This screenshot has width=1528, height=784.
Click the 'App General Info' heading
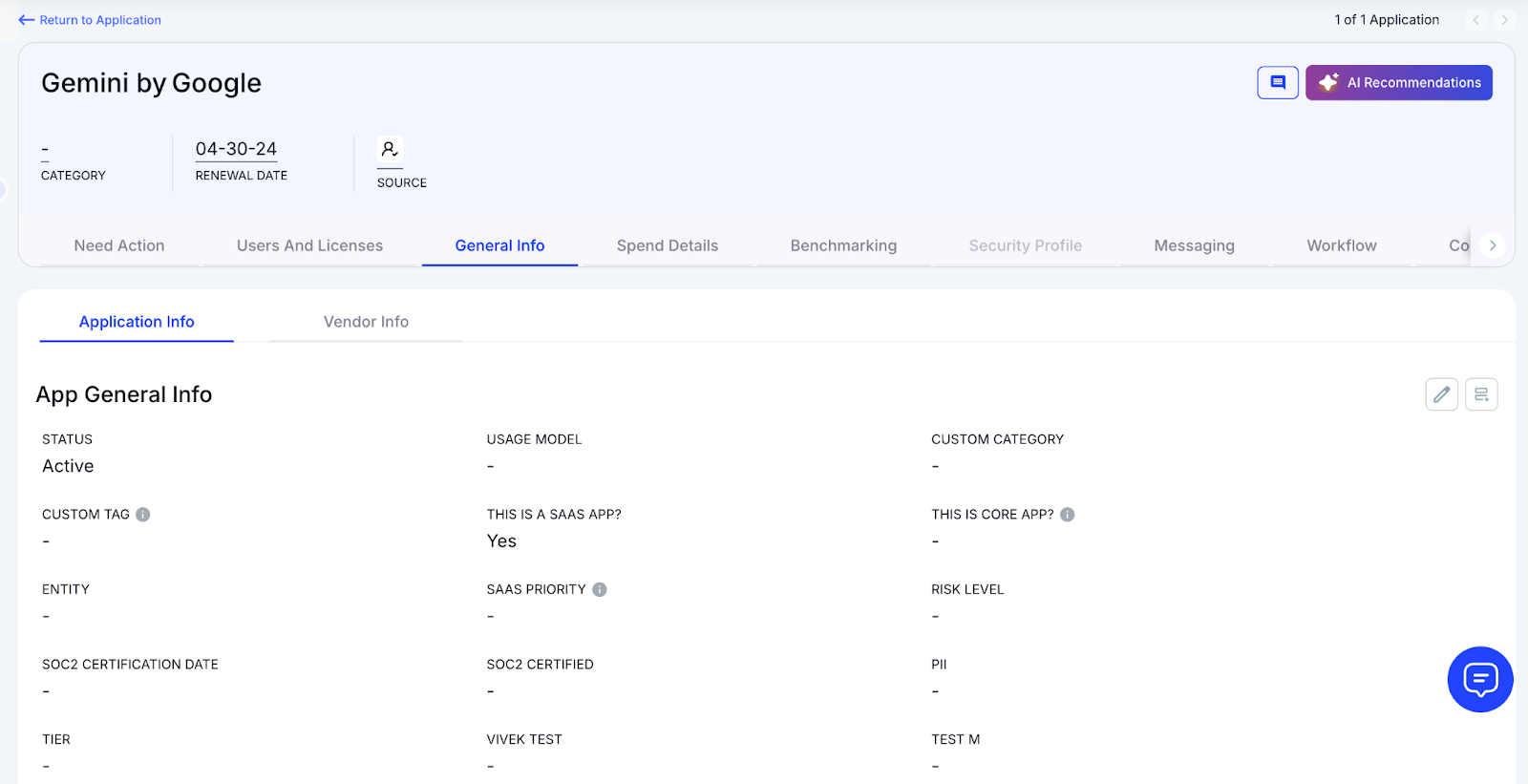pyautogui.click(x=124, y=394)
